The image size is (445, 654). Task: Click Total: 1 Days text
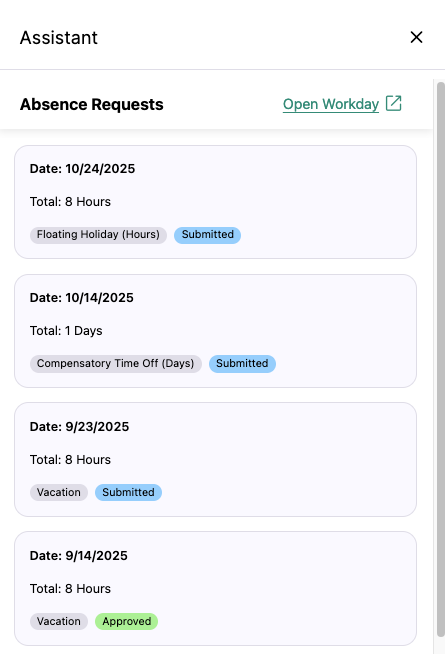(x=66, y=331)
